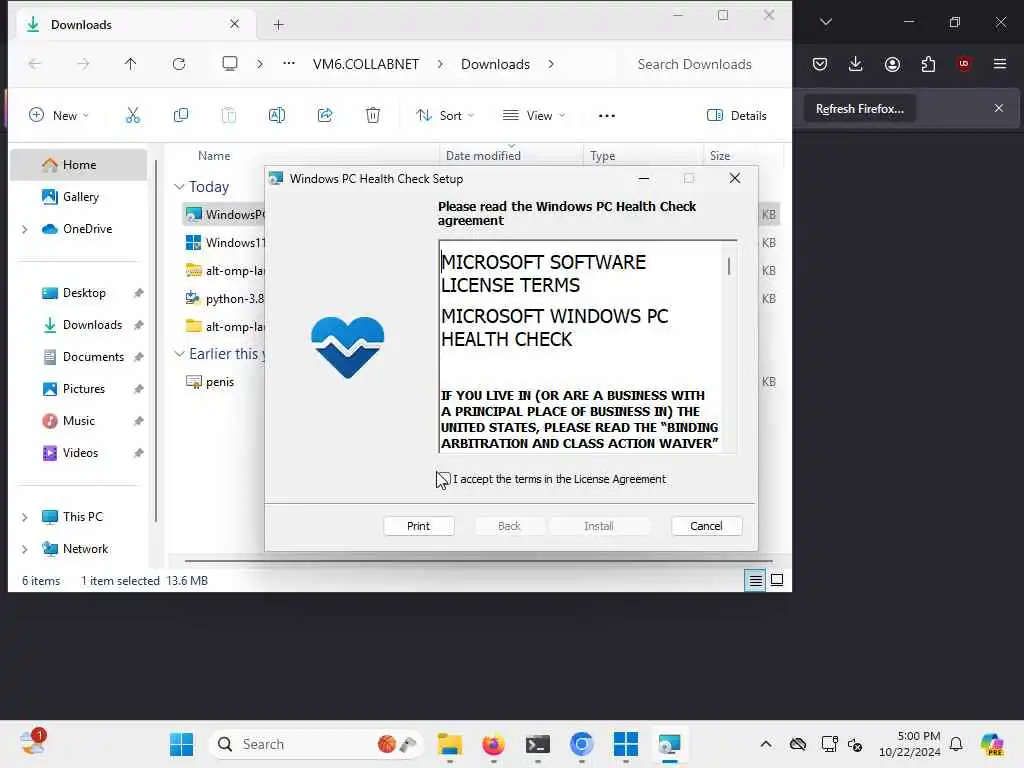Go up one folder with the Up arrow
This screenshot has width=1024, height=768.
pyautogui.click(x=131, y=64)
